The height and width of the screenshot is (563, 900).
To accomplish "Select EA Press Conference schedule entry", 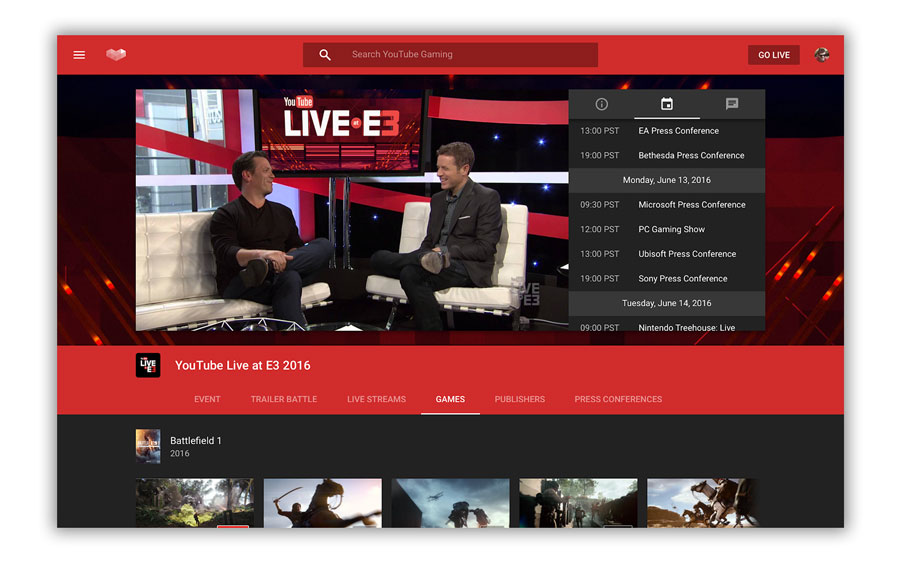I will pos(667,131).
